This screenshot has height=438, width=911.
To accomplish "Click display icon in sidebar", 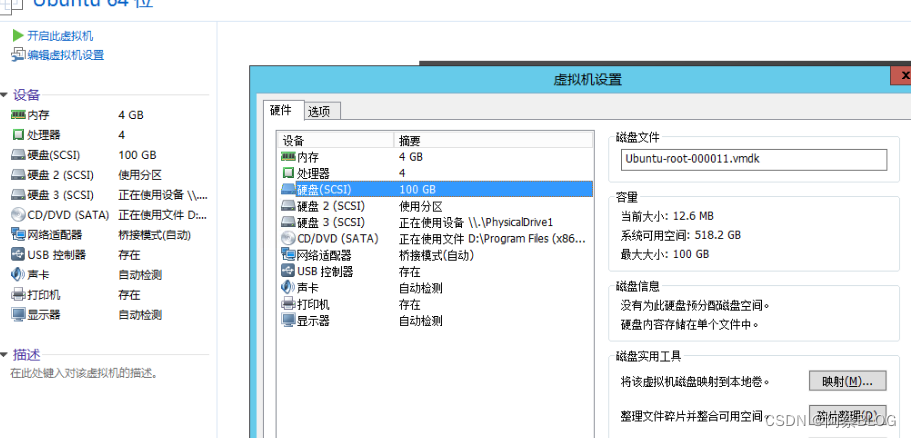I will click(x=19, y=315).
